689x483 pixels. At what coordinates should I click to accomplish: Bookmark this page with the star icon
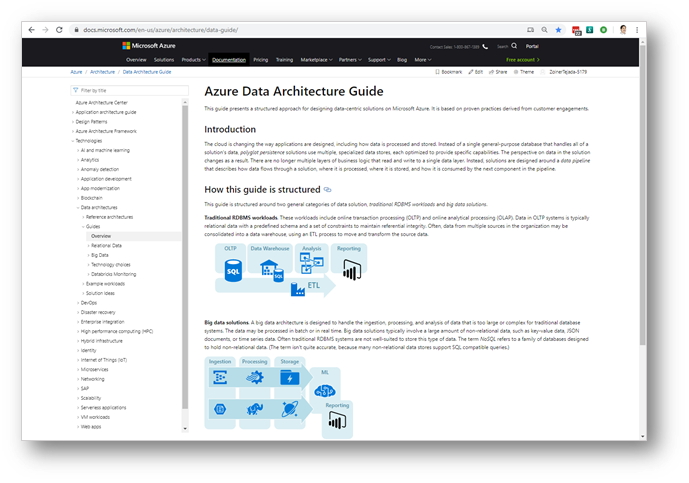click(x=558, y=30)
